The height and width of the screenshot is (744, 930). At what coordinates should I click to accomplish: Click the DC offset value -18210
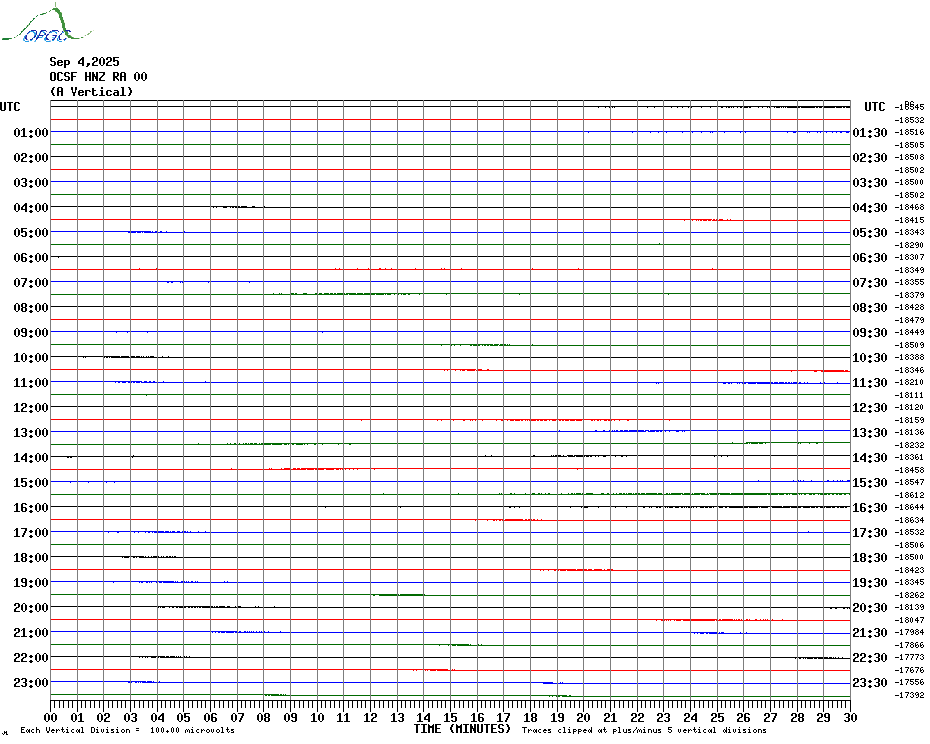click(909, 382)
